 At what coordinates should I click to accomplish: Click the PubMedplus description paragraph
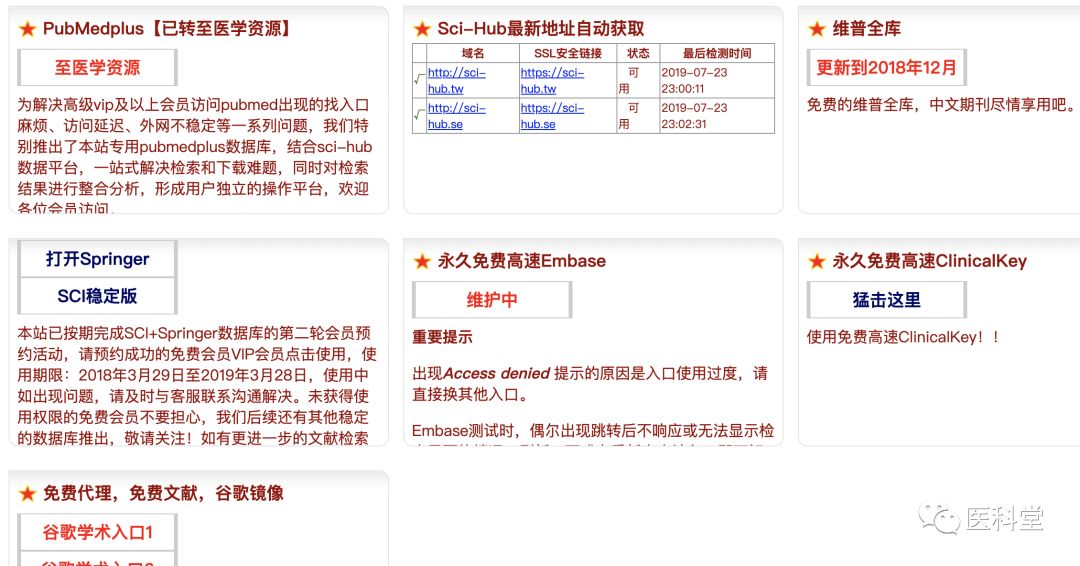coord(194,156)
